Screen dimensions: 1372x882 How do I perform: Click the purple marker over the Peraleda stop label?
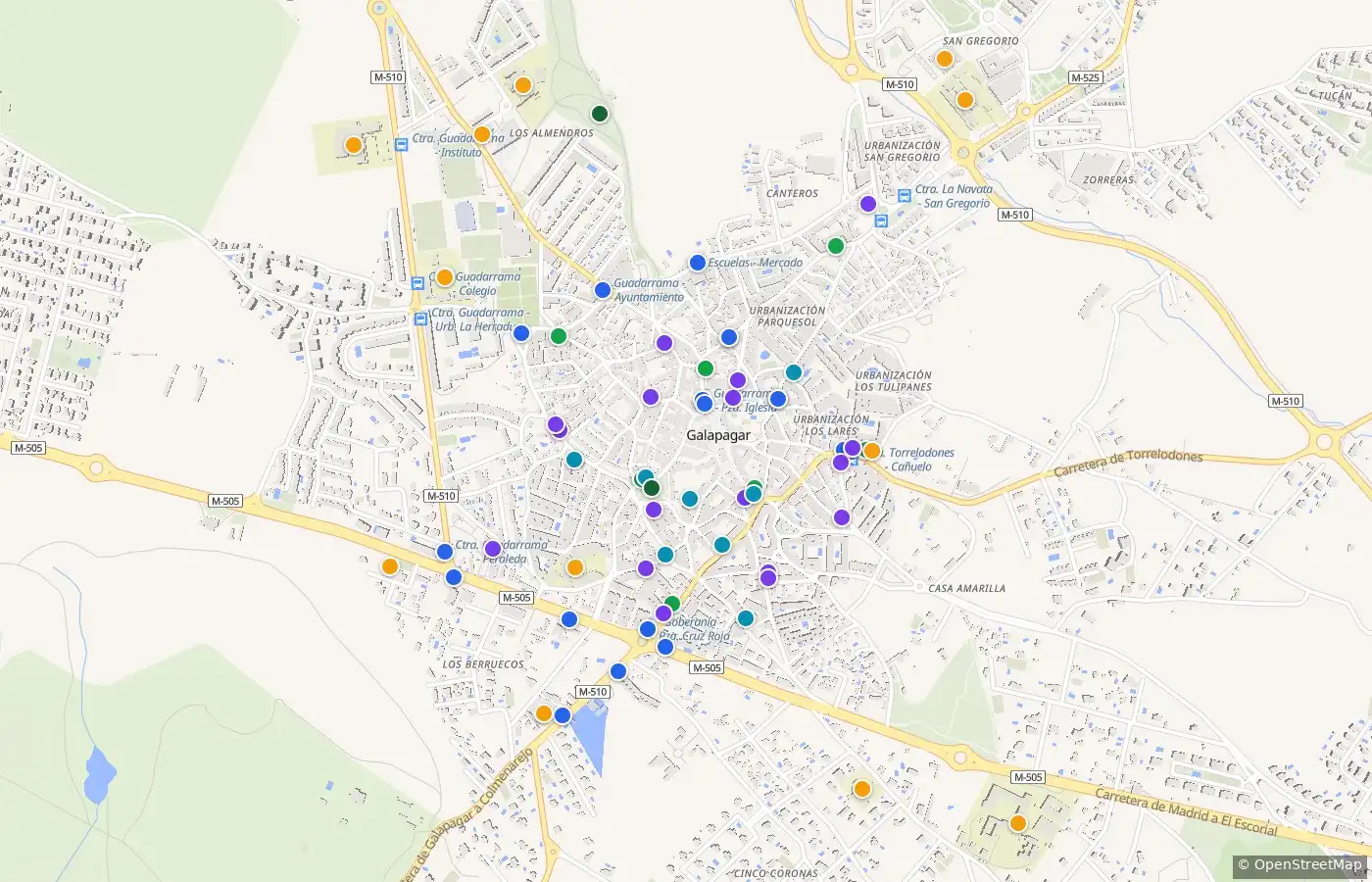click(493, 549)
